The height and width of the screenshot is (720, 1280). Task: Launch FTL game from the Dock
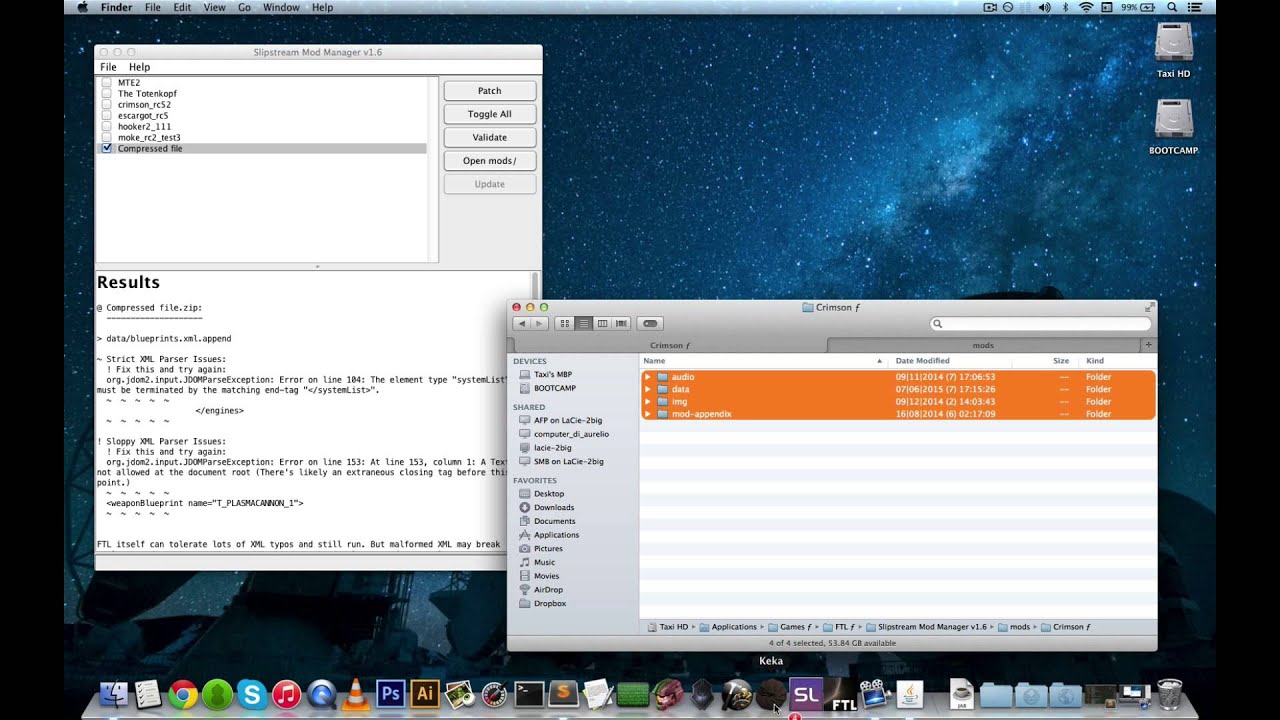(x=841, y=694)
